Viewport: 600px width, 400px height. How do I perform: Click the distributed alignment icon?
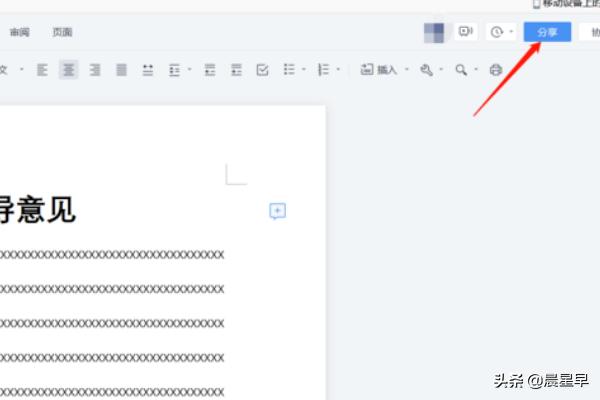(148, 70)
